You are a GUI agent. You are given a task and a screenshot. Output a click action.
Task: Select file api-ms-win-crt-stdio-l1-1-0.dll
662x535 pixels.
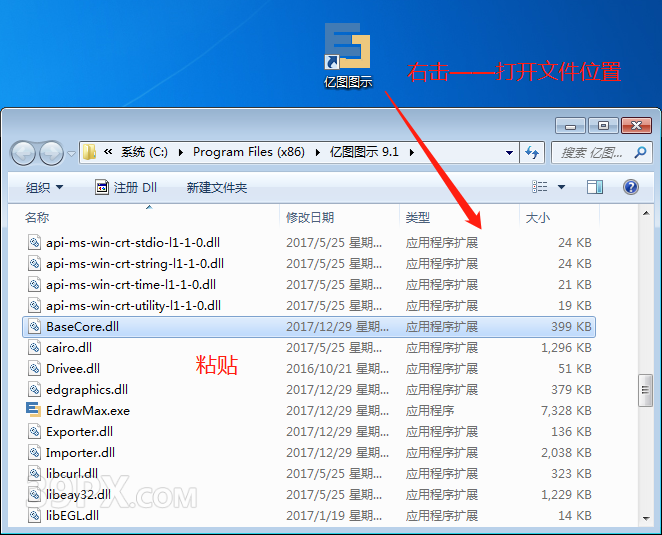pyautogui.click(x=133, y=243)
